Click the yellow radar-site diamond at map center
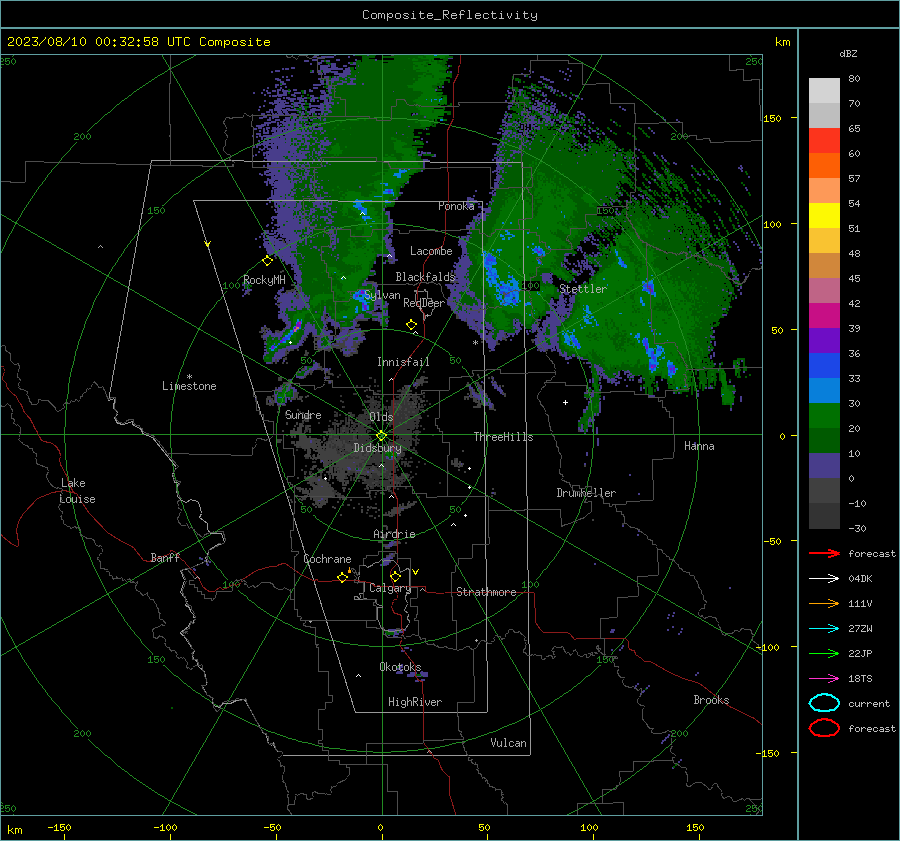Screen dimensions: 900x841 [x=381, y=436]
